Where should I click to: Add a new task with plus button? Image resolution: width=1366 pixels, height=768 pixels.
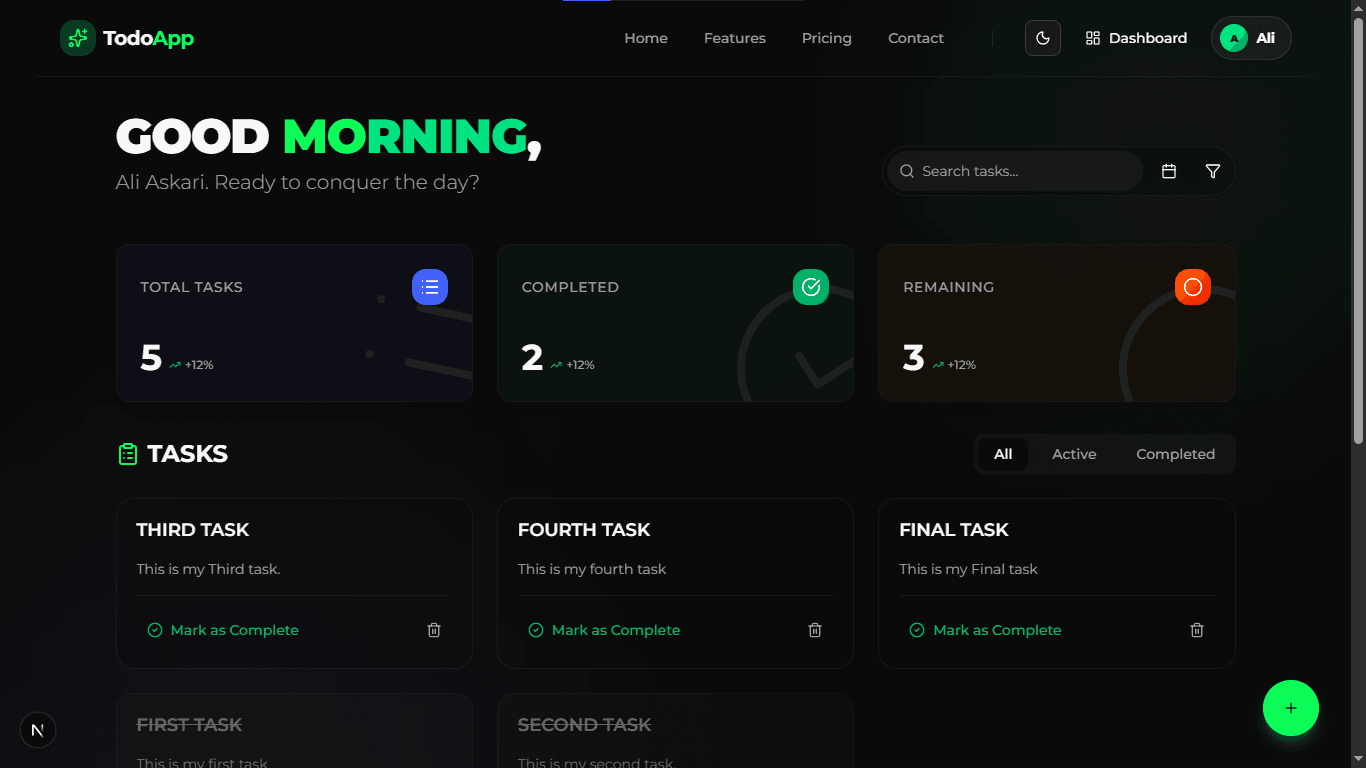(x=1291, y=708)
